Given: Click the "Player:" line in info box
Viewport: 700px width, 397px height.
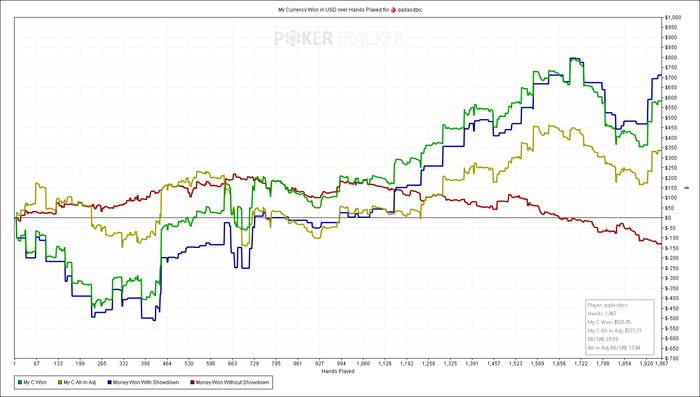Looking at the screenshot, I should tap(608, 305).
